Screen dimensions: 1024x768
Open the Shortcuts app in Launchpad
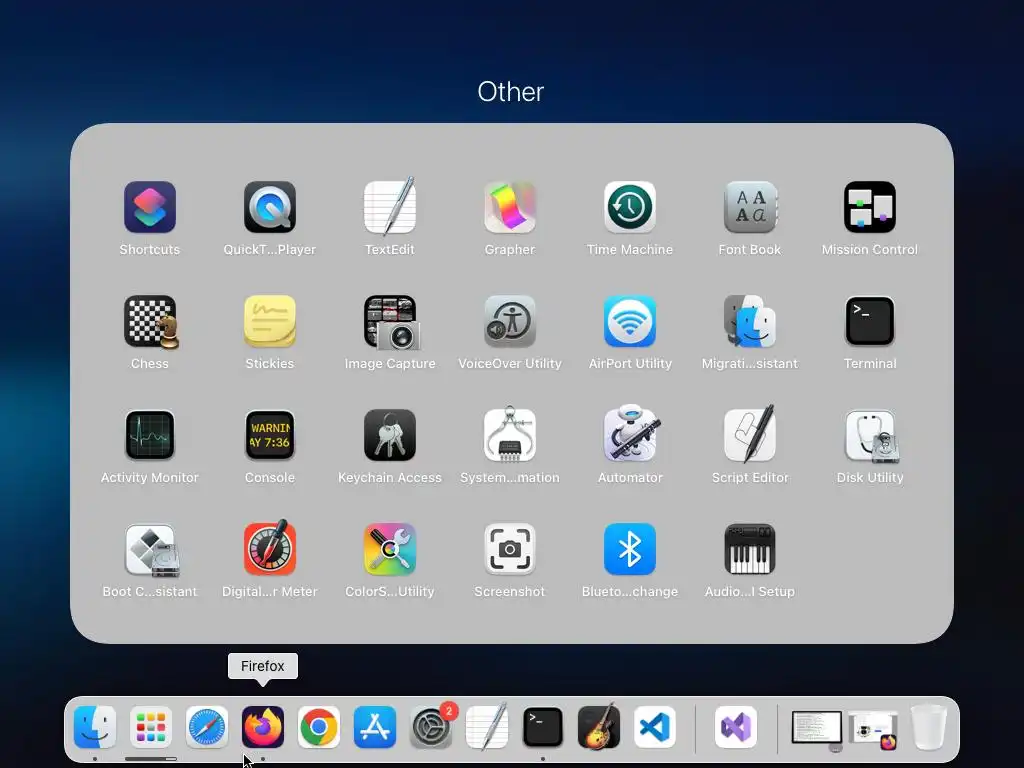point(150,208)
